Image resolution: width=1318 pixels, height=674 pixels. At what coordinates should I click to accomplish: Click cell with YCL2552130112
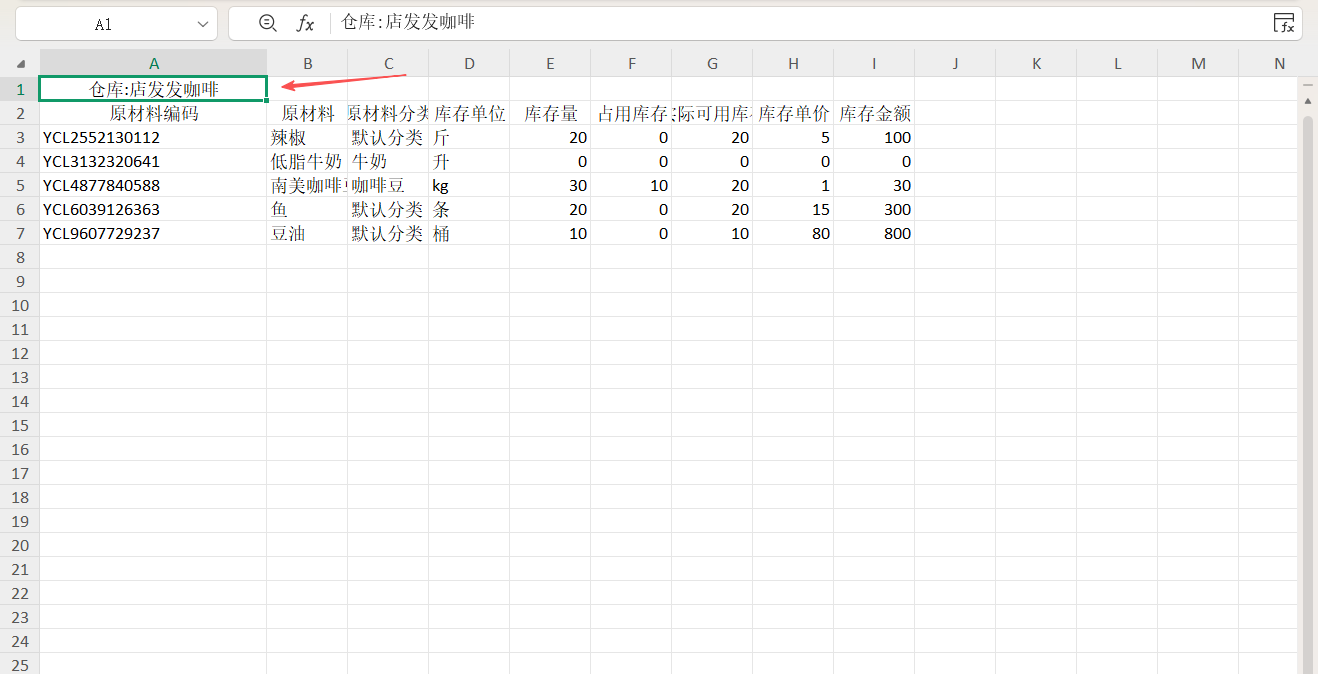tap(153, 137)
